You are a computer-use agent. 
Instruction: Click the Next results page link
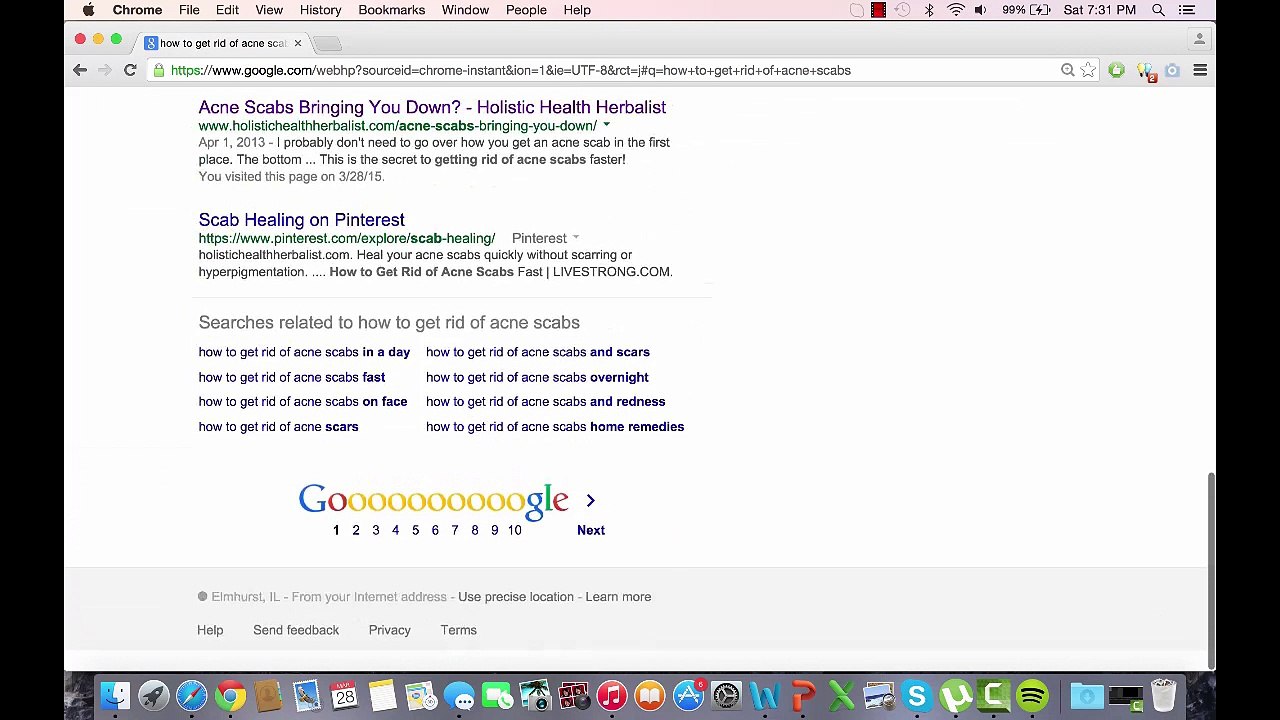pyautogui.click(x=591, y=530)
